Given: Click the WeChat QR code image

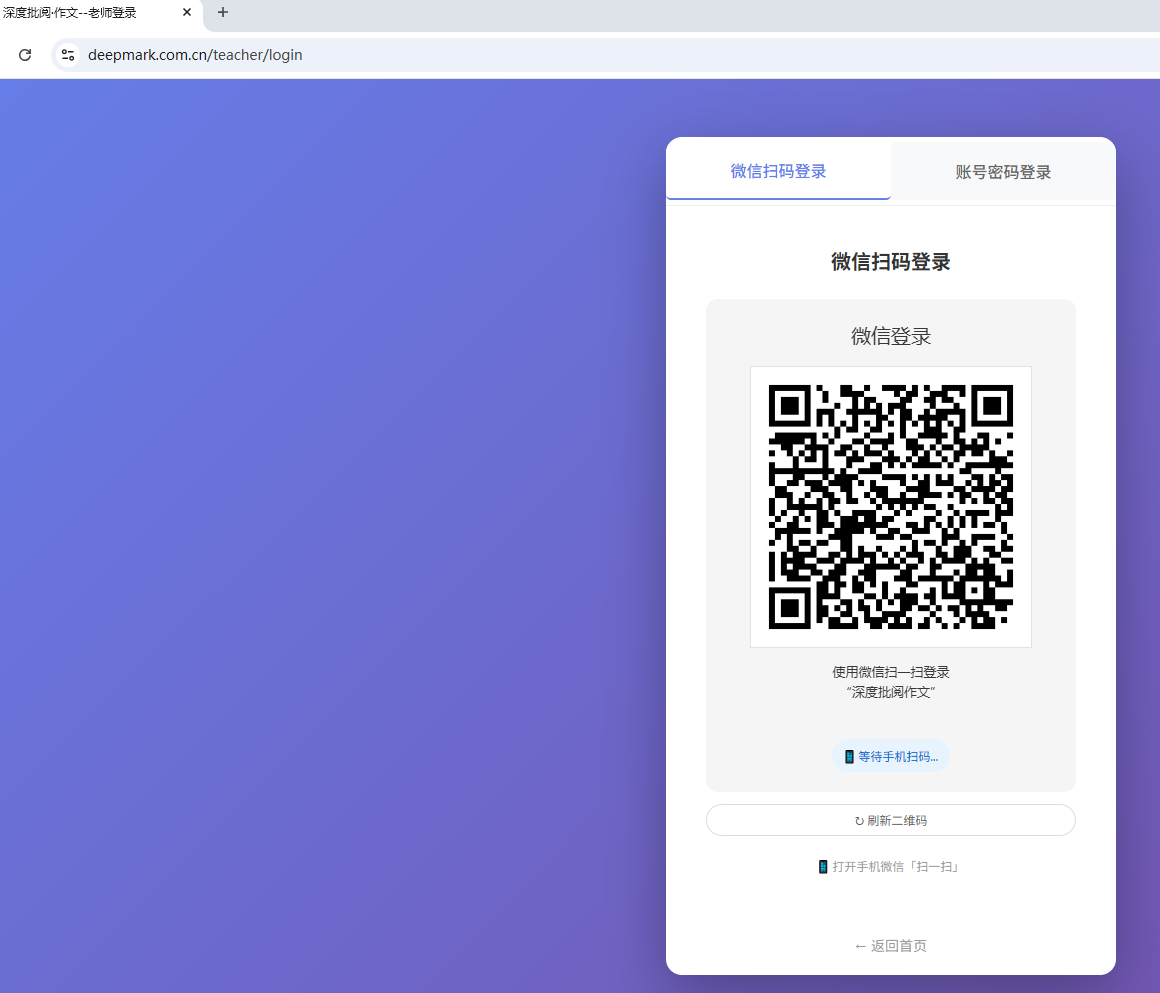Looking at the screenshot, I should pyautogui.click(x=890, y=507).
